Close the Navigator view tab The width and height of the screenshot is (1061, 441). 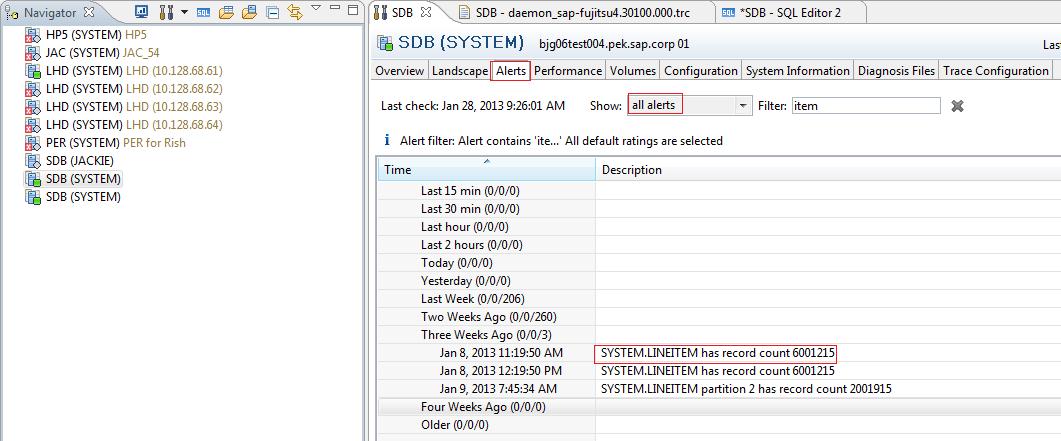[89, 12]
